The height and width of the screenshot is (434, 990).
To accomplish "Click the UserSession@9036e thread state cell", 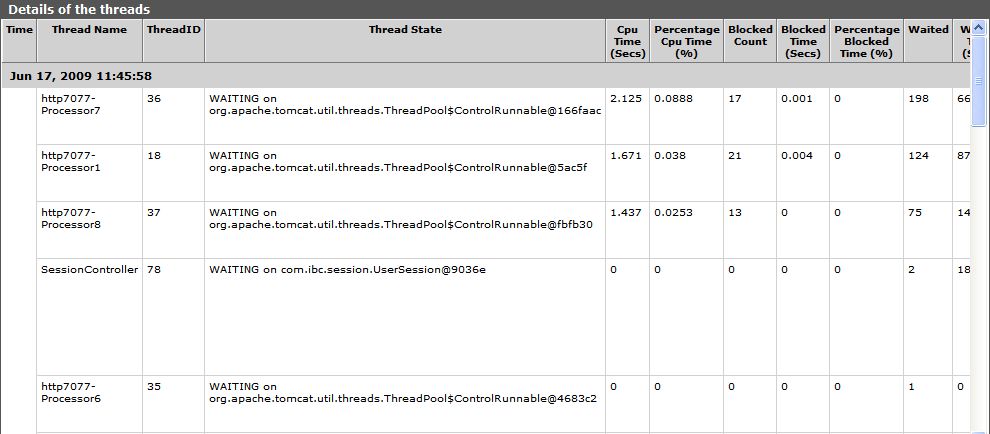I will [x=405, y=316].
